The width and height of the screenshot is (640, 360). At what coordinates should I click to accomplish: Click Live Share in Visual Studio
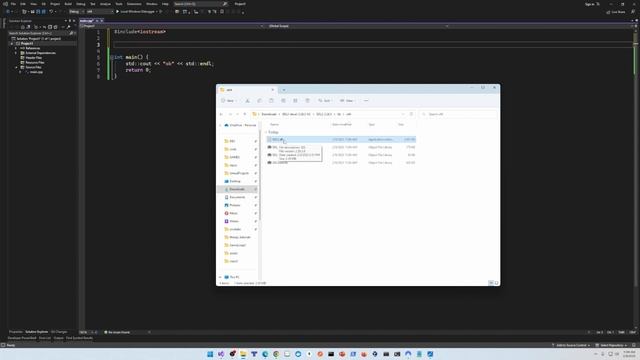tap(616, 12)
